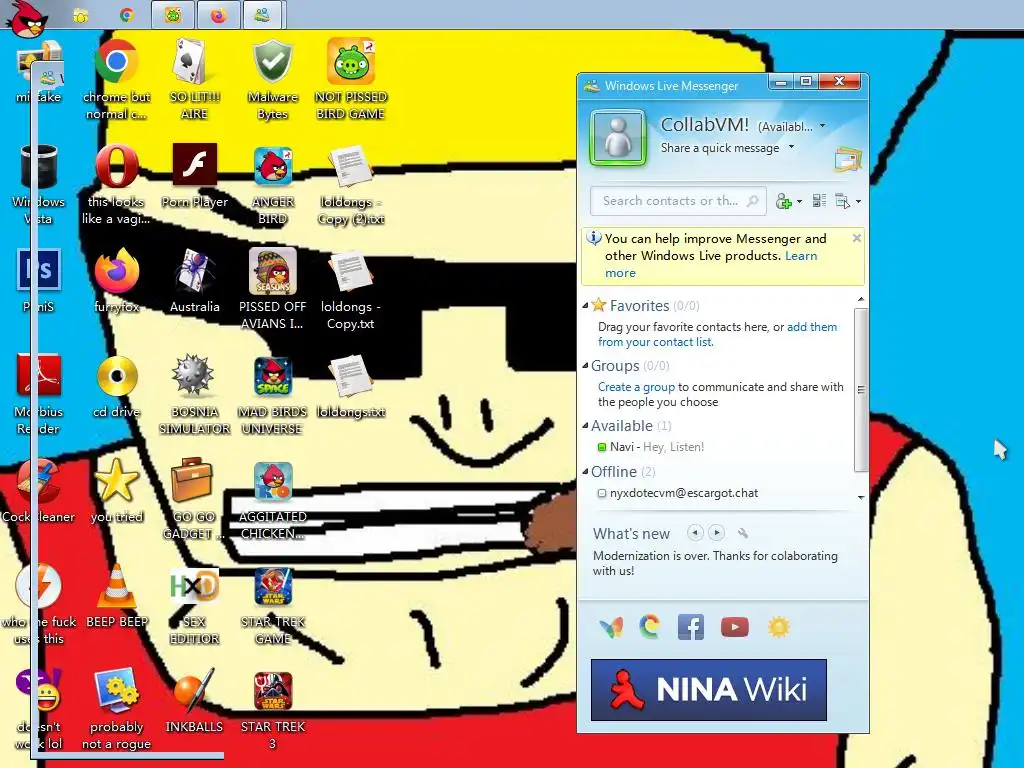
Task: Click the contact list layout icon
Action: (x=819, y=201)
